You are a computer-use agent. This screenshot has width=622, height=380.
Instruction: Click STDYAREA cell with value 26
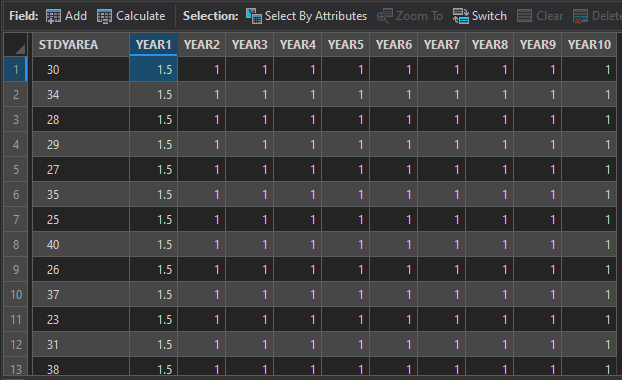click(x=81, y=269)
